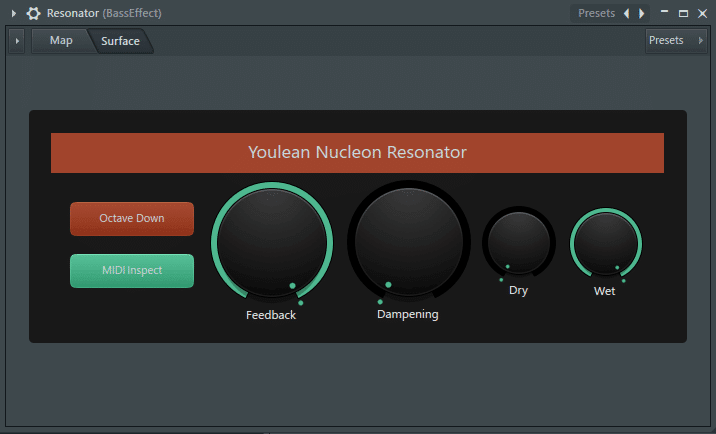Image resolution: width=716 pixels, height=434 pixels.
Task: Click the Feedback label text
Action: 271,315
